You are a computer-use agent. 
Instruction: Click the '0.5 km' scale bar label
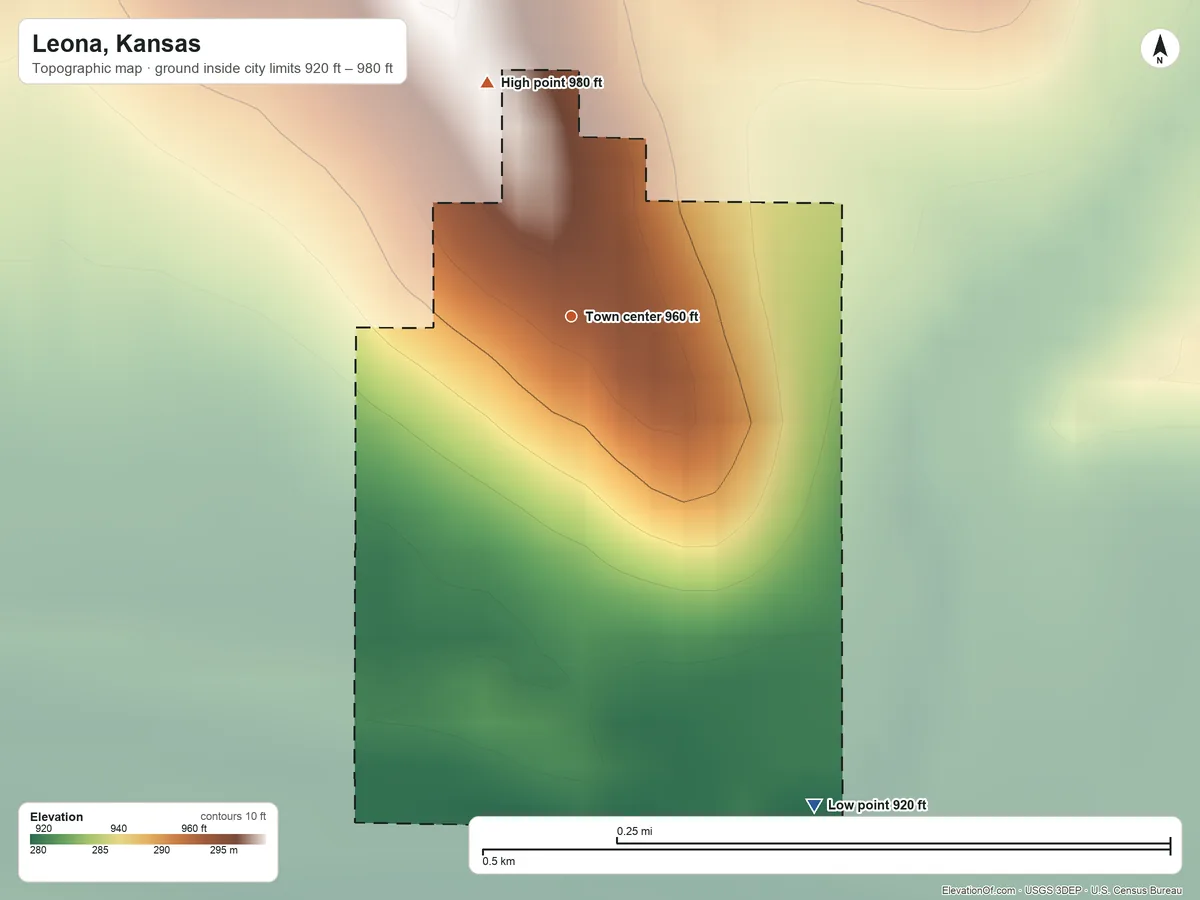[x=499, y=861]
